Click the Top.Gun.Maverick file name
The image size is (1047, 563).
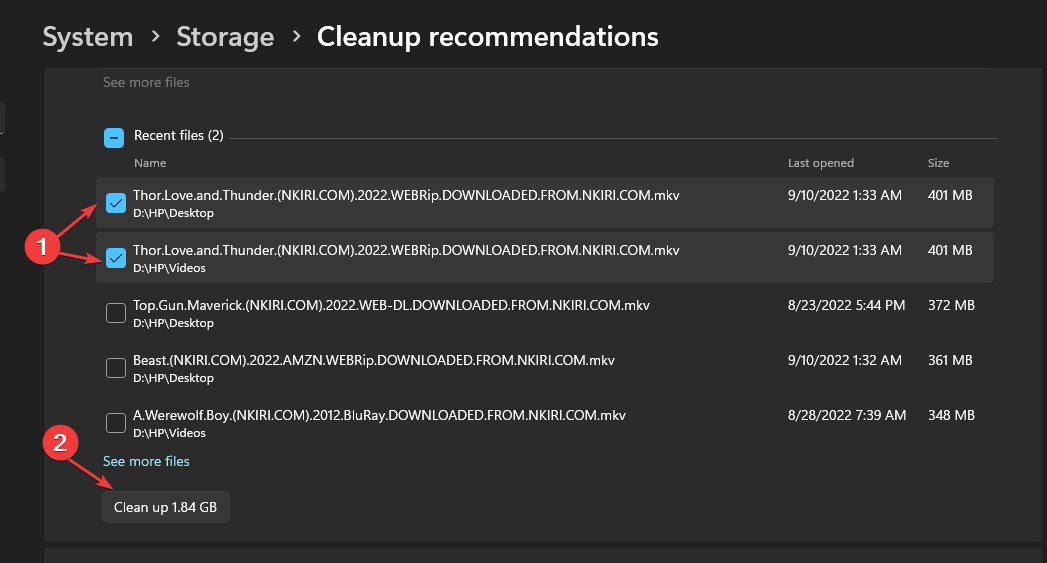tap(391, 305)
